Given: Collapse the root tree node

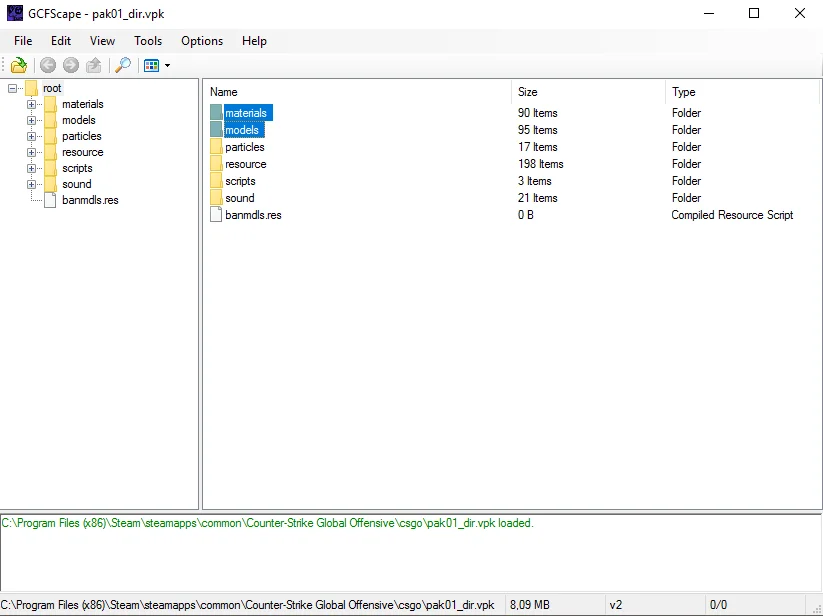Looking at the screenshot, I should click(13, 89).
